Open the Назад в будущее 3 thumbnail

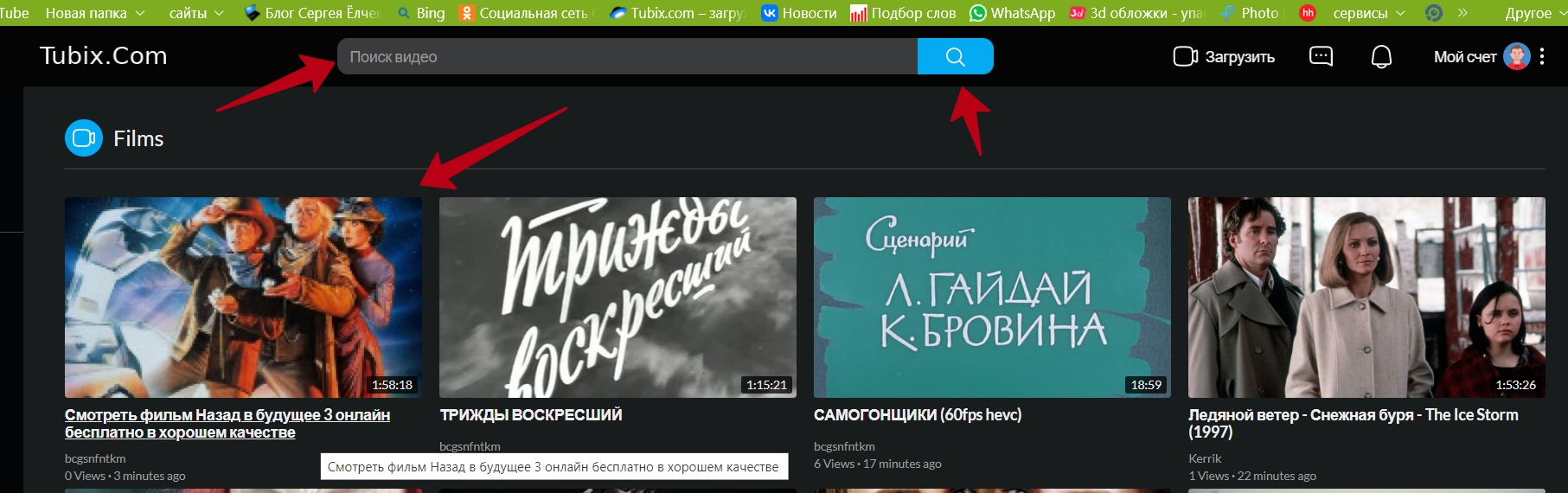pyautogui.click(x=243, y=298)
